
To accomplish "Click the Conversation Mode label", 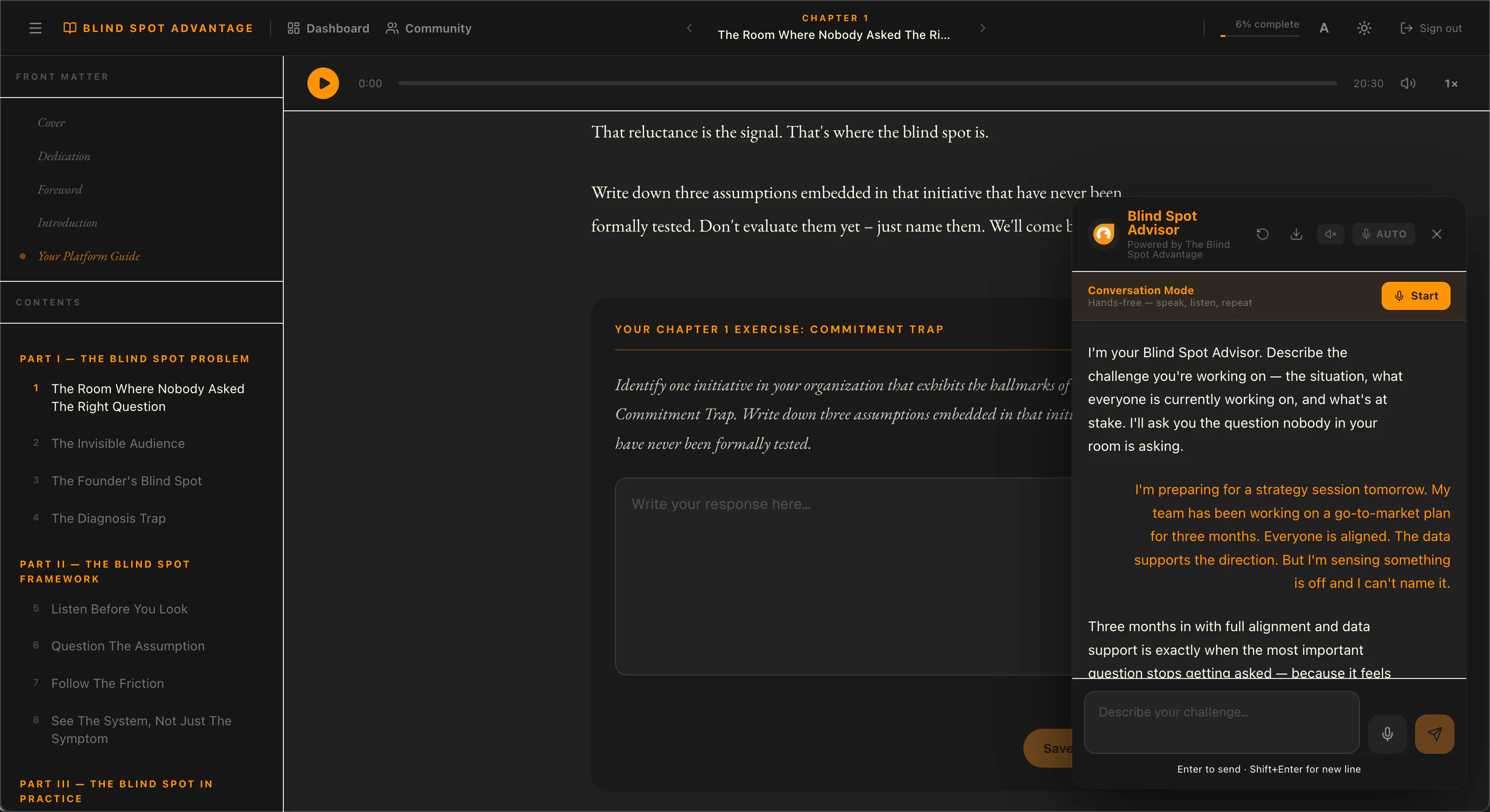I will pyautogui.click(x=1141, y=290).
